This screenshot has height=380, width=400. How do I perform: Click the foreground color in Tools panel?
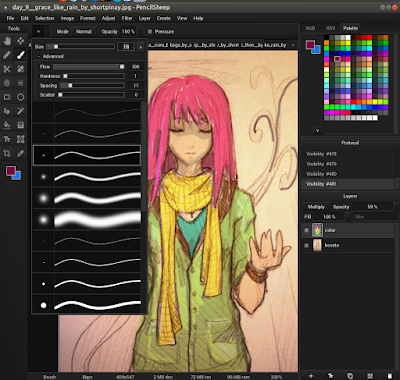[x=10, y=171]
